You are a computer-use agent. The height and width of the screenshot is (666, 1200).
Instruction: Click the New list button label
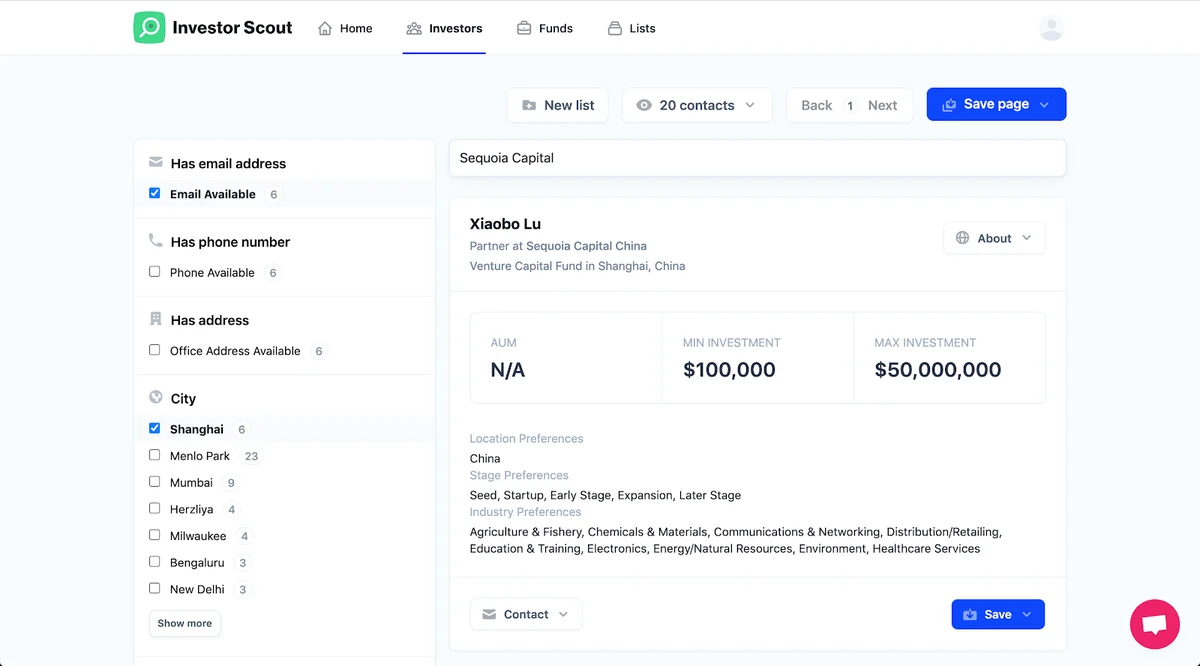pos(569,105)
